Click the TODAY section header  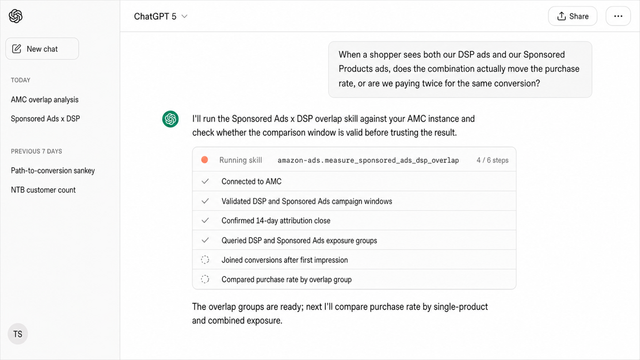pyautogui.click(x=20, y=80)
